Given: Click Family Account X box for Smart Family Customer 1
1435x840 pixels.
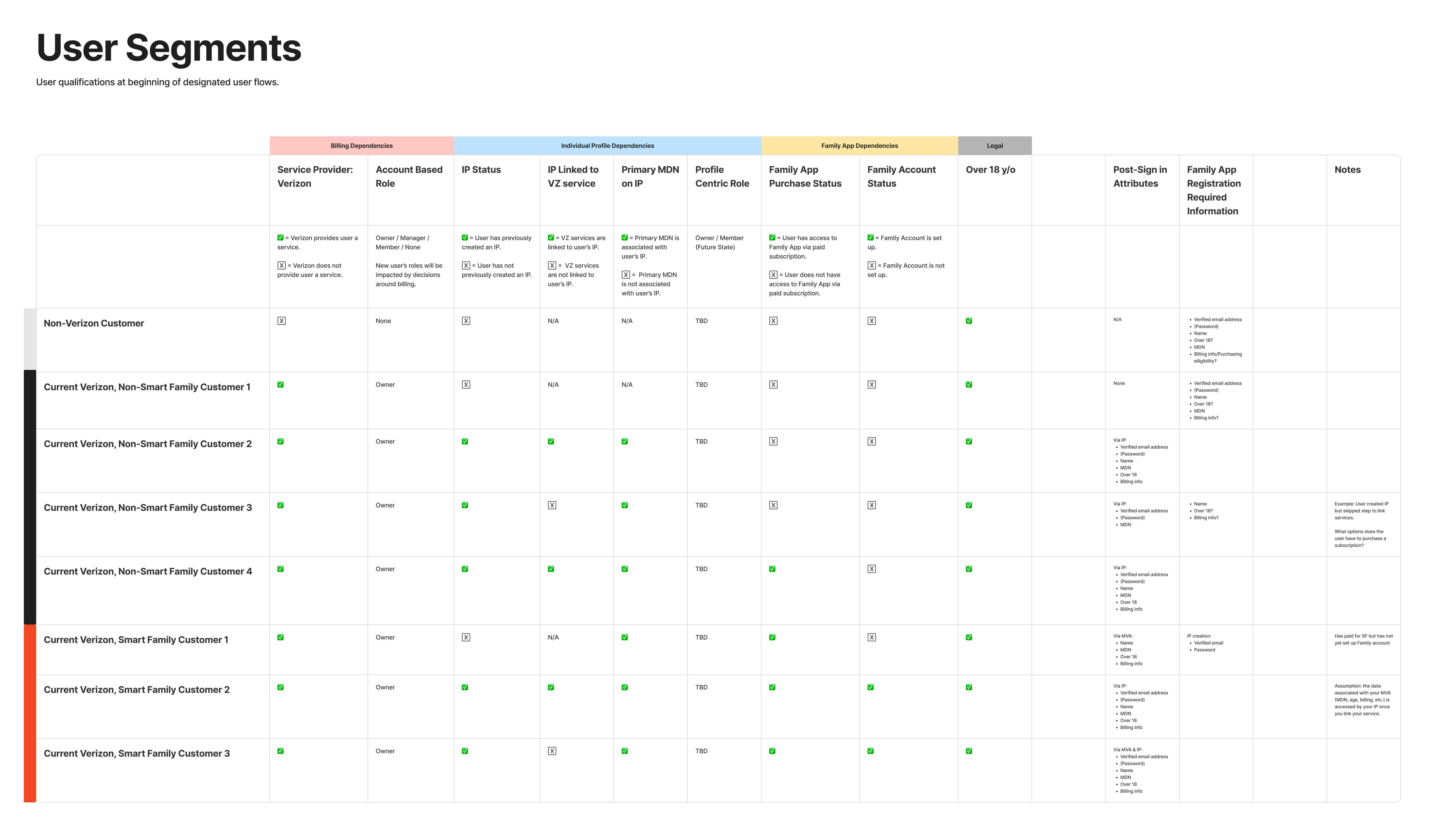Looking at the screenshot, I should 872,637.
